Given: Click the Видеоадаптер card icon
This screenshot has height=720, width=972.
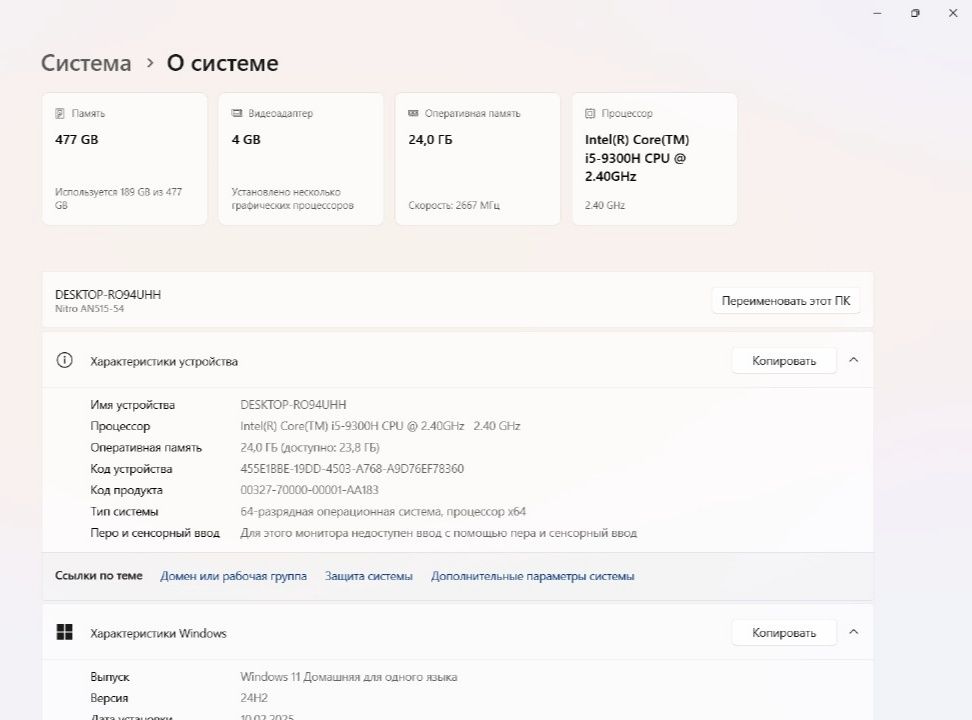Looking at the screenshot, I should 237,113.
